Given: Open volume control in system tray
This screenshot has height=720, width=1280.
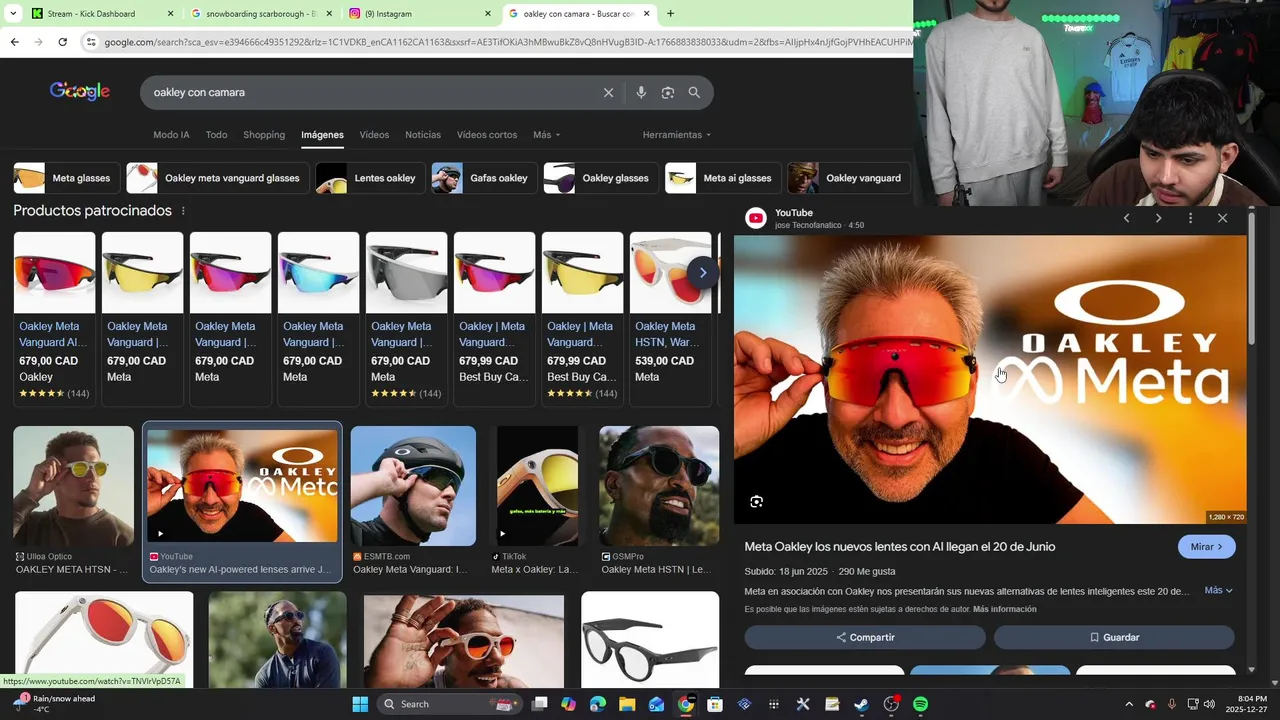Looking at the screenshot, I should point(1209,704).
